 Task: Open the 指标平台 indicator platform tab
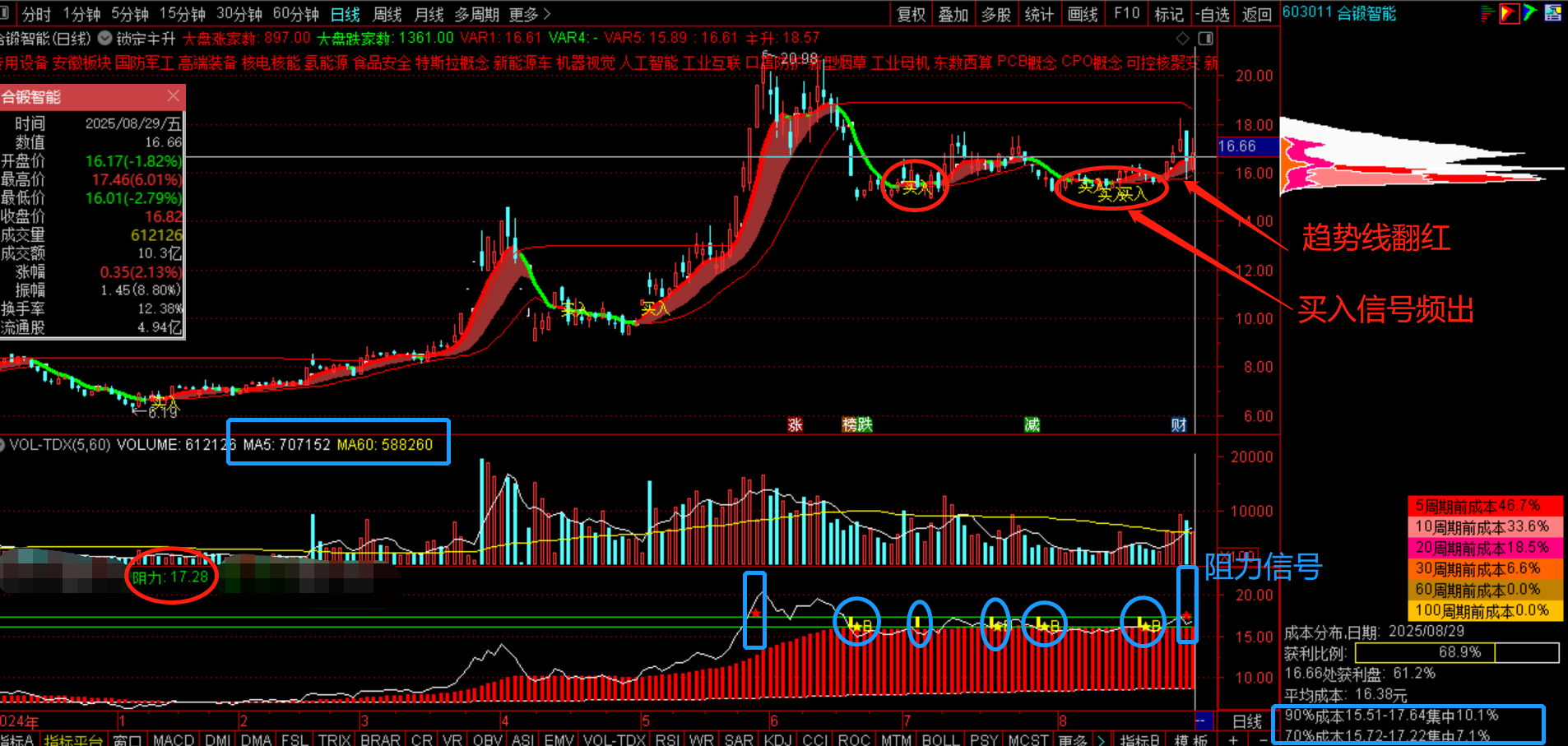click(x=74, y=739)
